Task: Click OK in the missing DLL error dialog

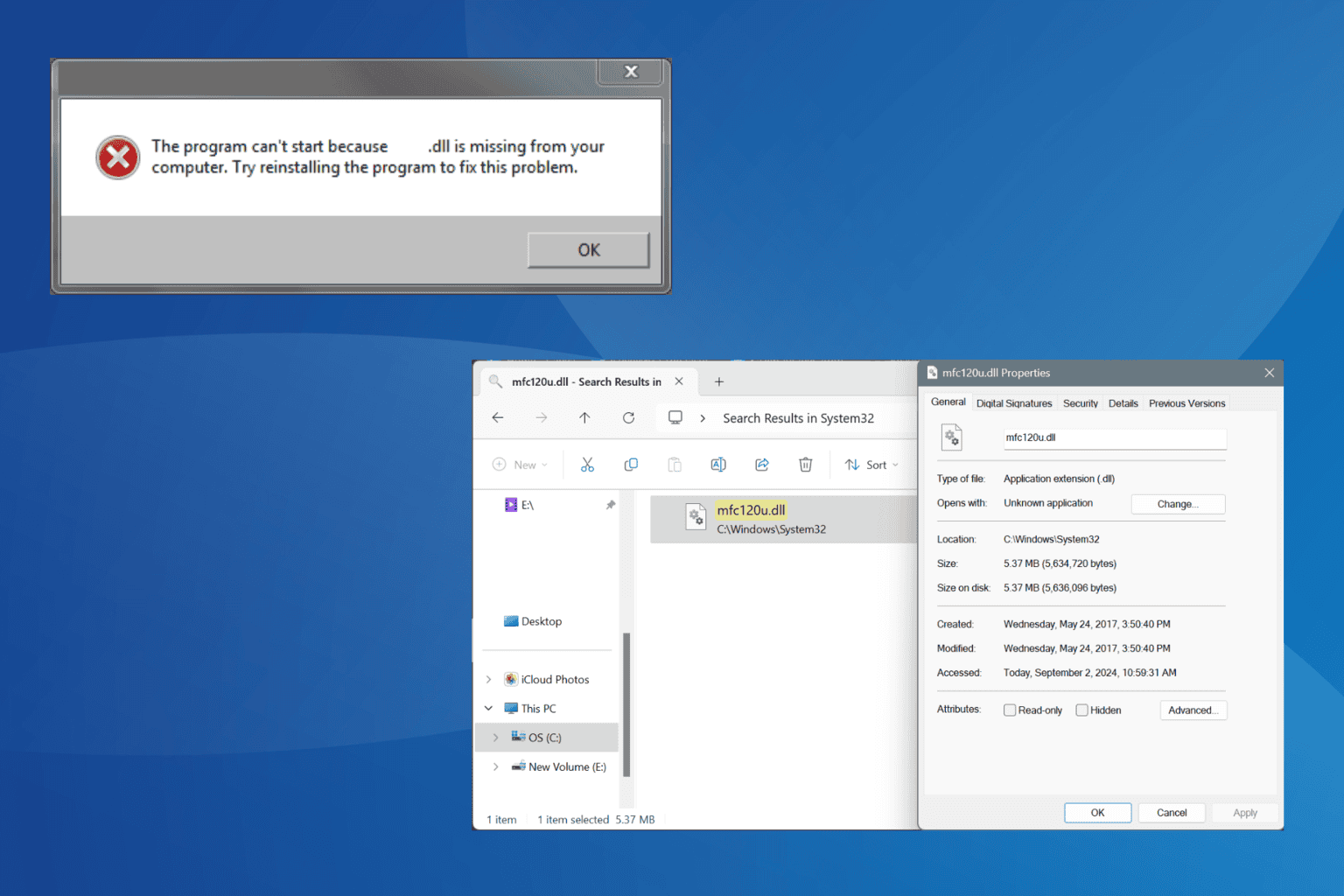Action: click(x=588, y=250)
